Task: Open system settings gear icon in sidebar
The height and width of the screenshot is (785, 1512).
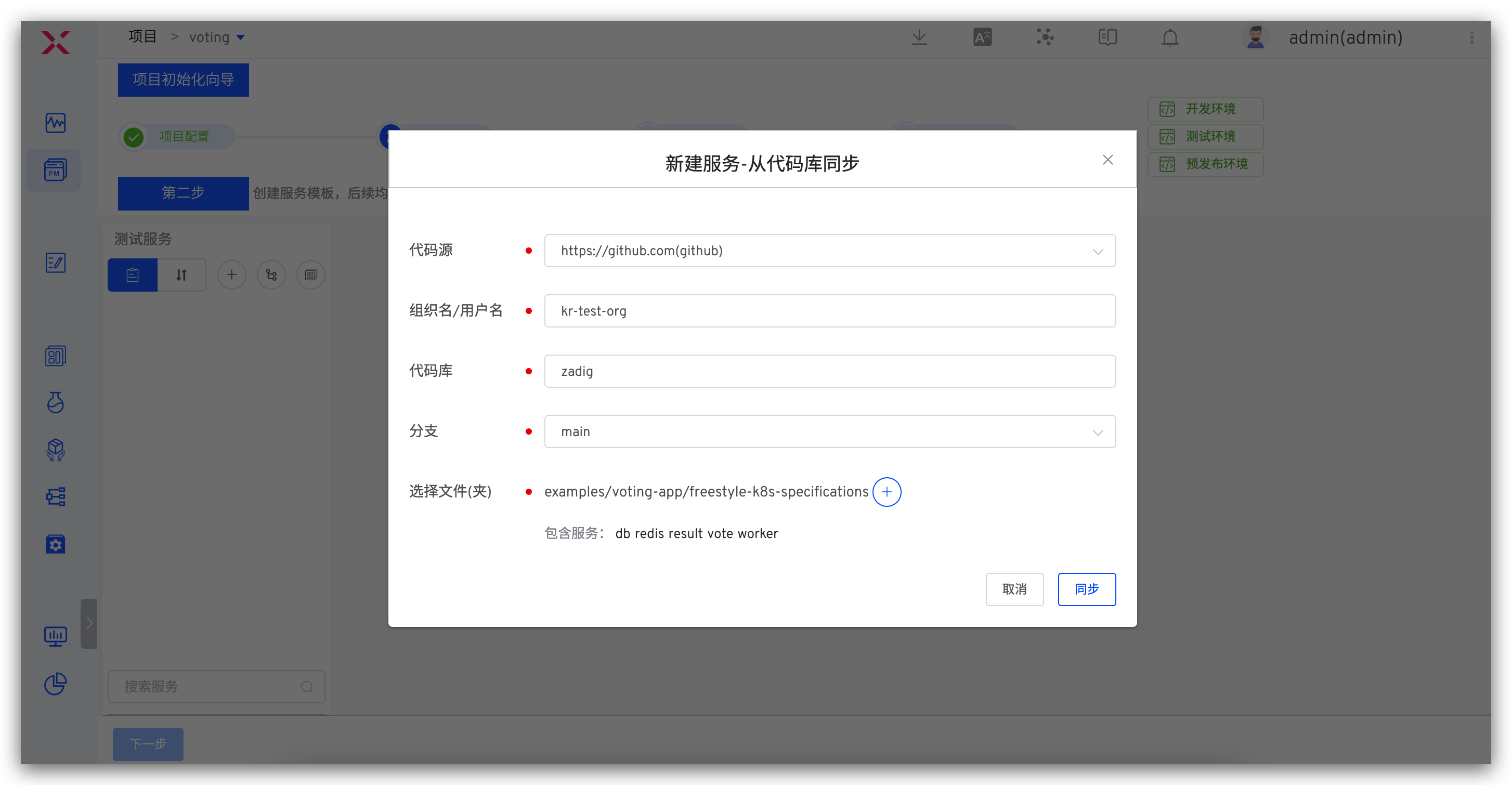Action: tap(55, 544)
